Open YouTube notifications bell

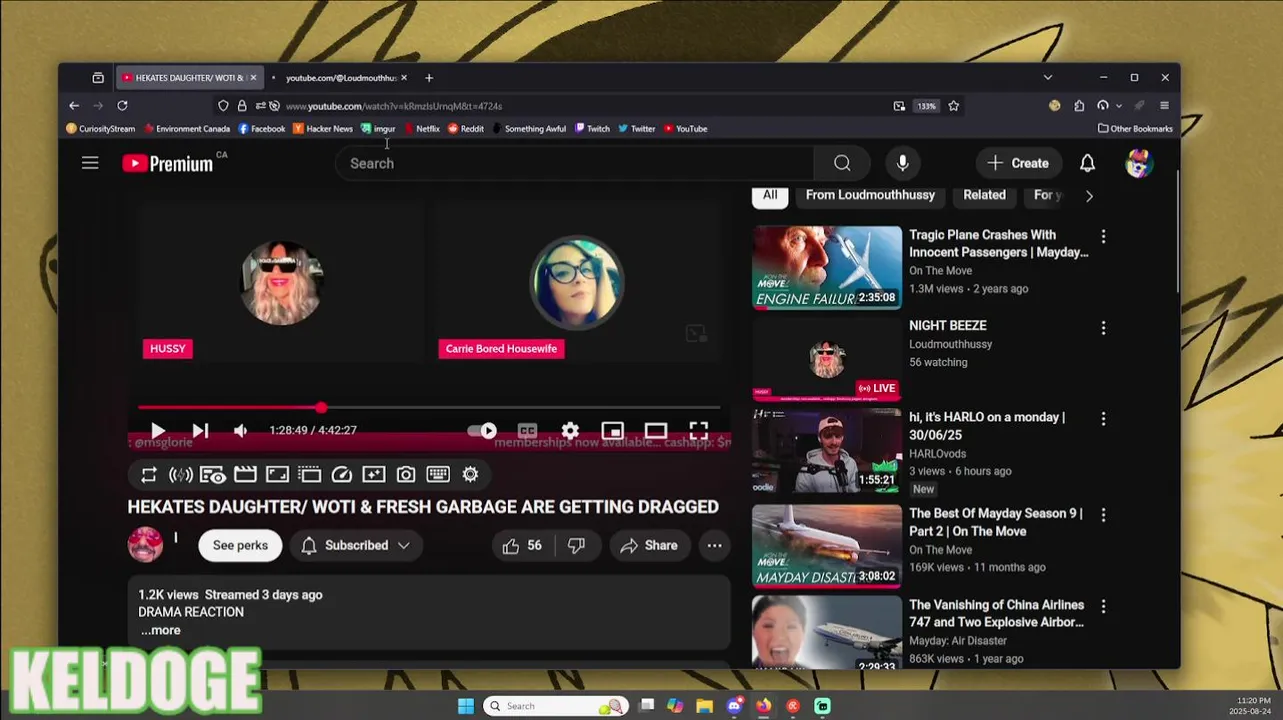coord(1087,163)
